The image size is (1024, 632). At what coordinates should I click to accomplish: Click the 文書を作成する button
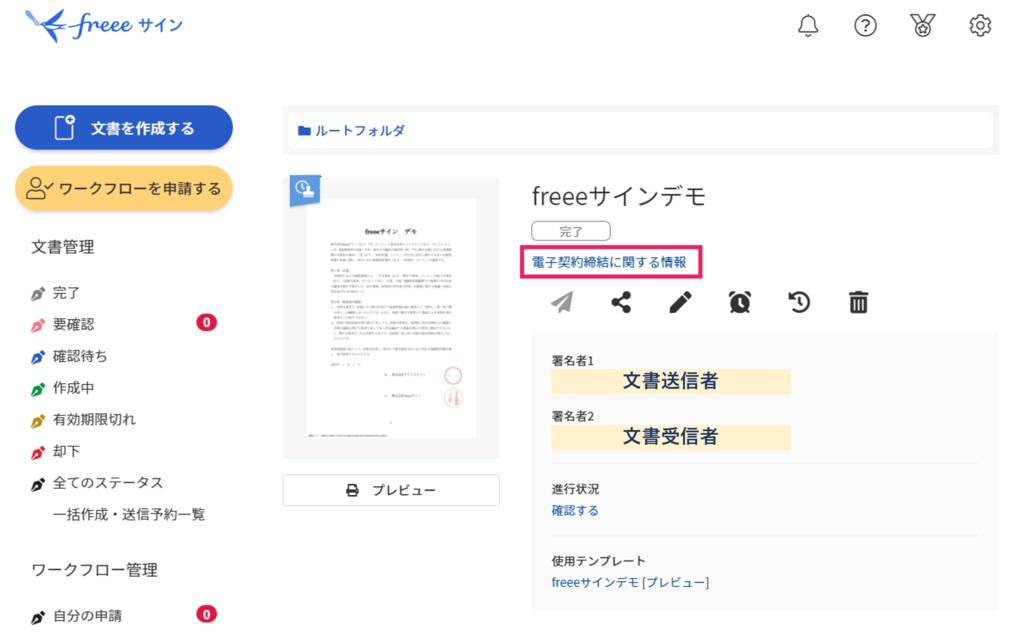click(x=123, y=128)
